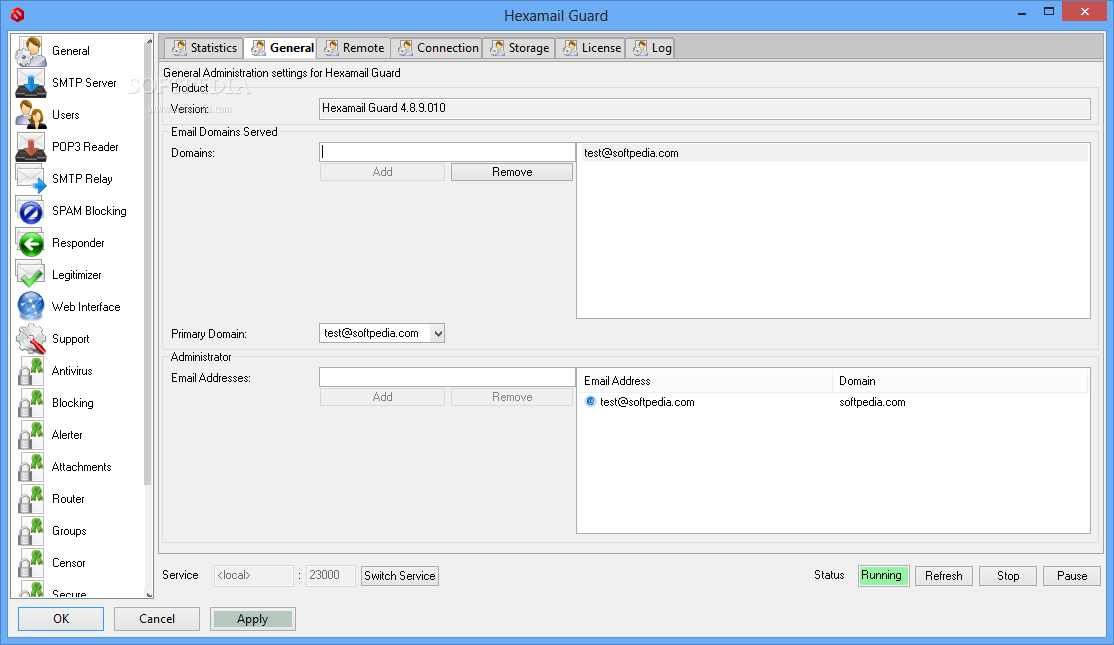Click Remove under Email Addresses field
Viewport: 1114px width, 645px height.
[x=512, y=397]
